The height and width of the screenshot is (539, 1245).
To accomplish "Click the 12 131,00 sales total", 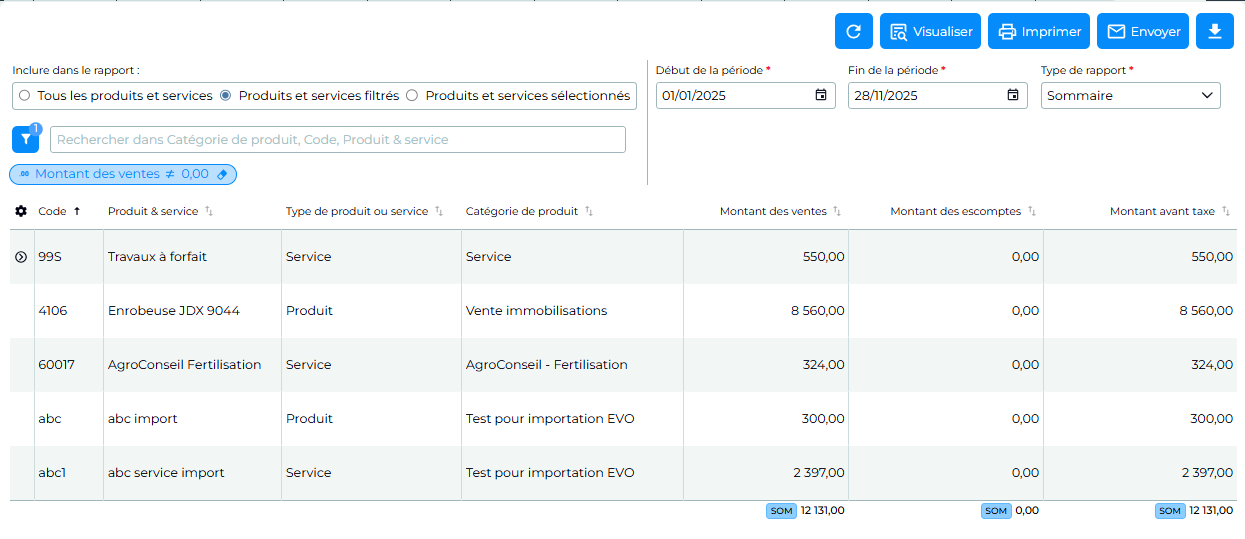I will [822, 511].
